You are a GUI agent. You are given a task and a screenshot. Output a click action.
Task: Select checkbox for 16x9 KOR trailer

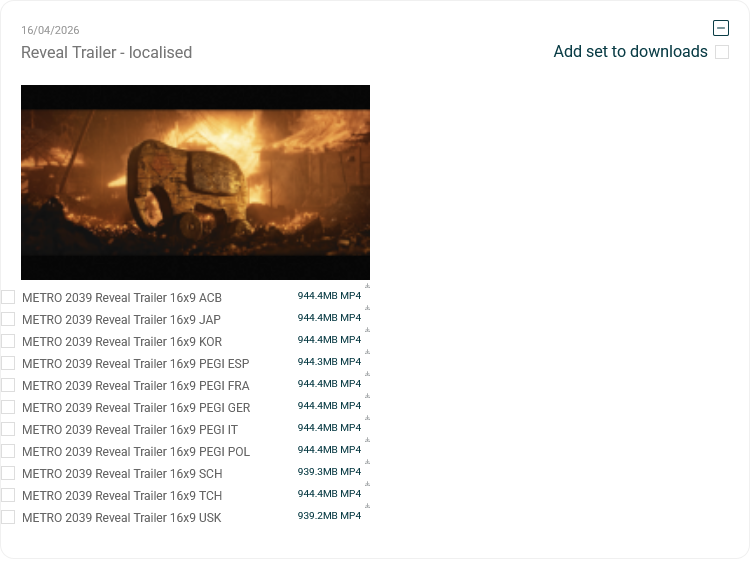pos(8,341)
